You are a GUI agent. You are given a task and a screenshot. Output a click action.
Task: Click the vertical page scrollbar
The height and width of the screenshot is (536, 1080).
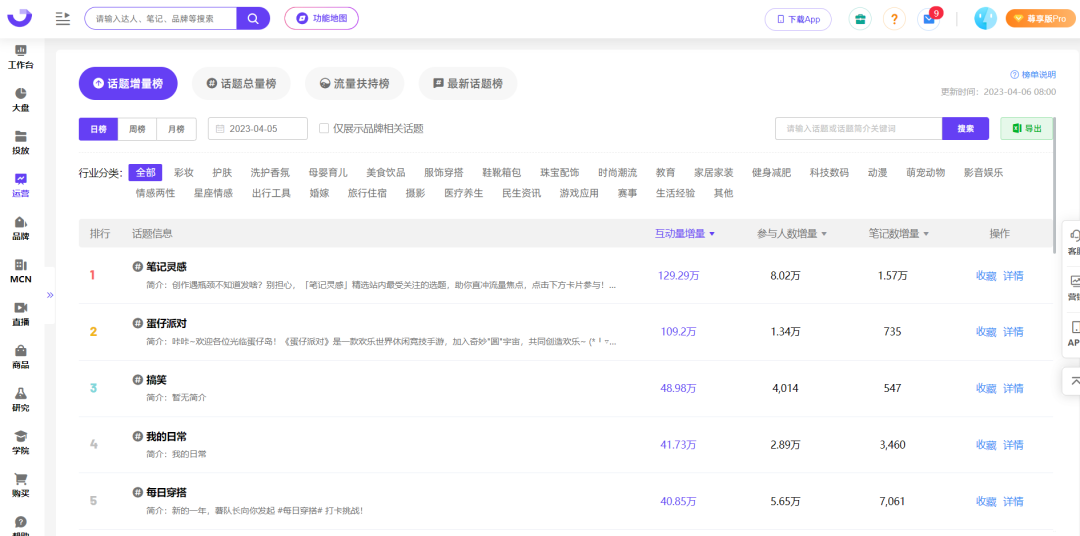[x=1055, y=186]
